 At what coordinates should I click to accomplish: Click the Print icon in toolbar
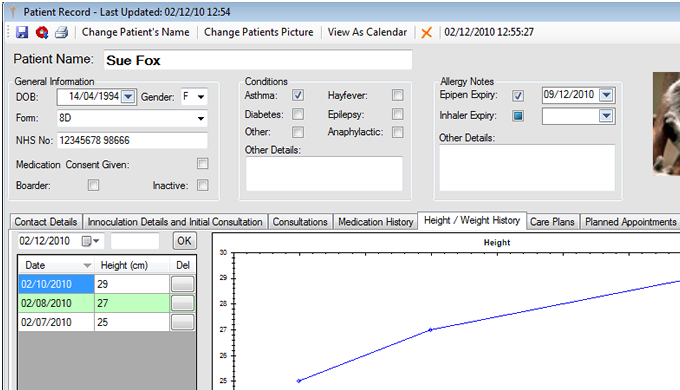(62, 32)
